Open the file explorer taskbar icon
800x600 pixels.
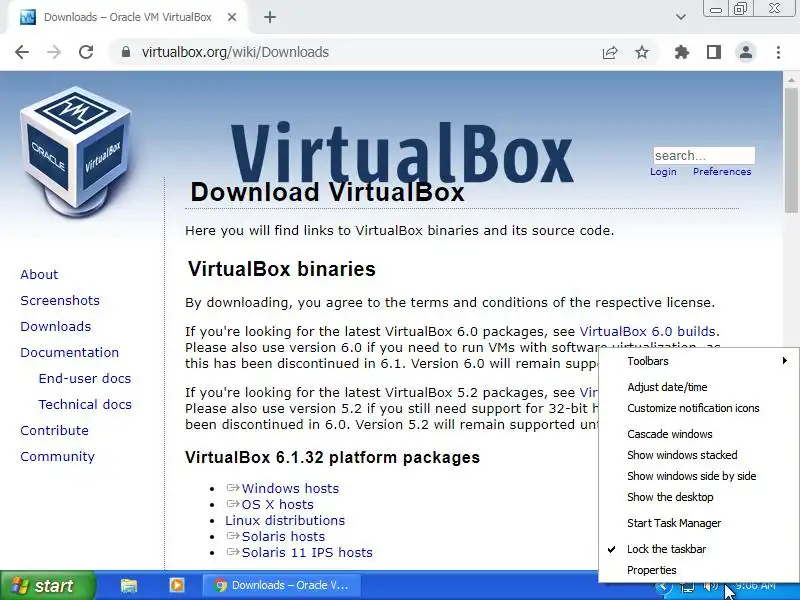coord(129,585)
